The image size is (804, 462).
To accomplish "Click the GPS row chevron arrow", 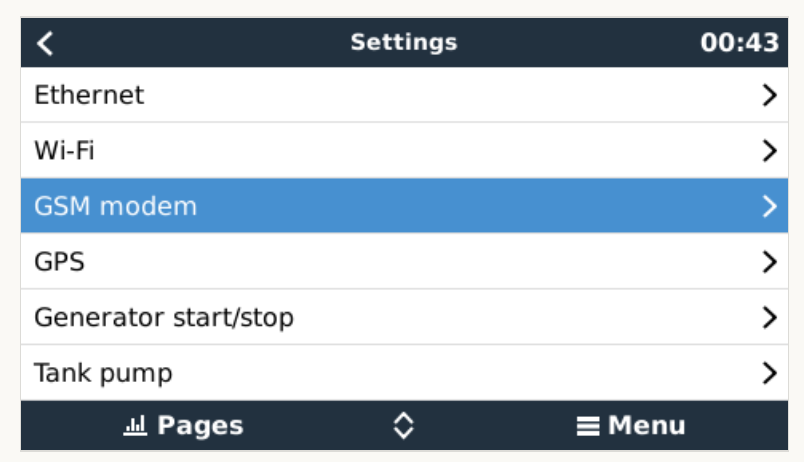I will click(x=769, y=262).
